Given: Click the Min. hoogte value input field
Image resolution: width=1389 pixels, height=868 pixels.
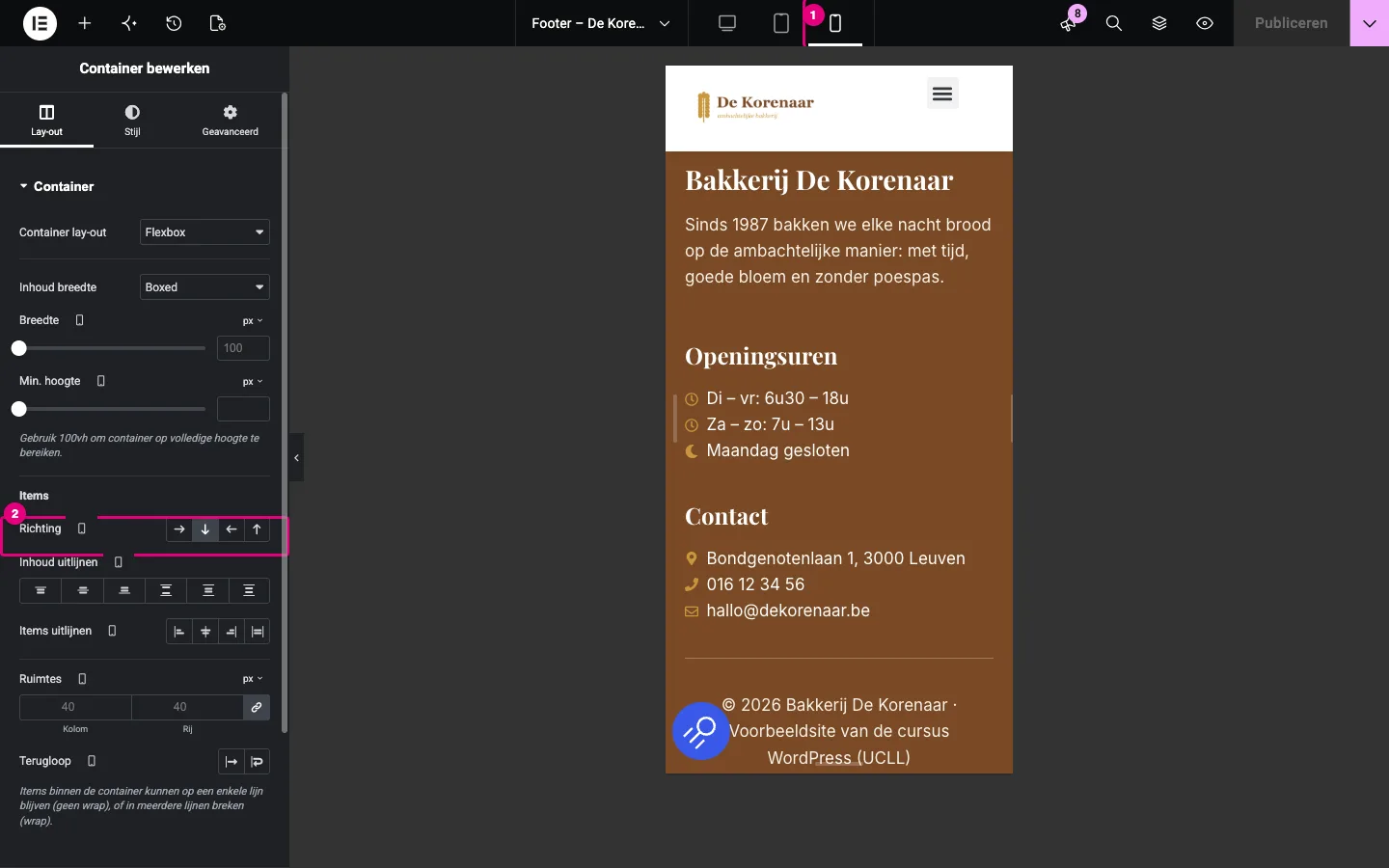Looking at the screenshot, I should (x=243, y=409).
